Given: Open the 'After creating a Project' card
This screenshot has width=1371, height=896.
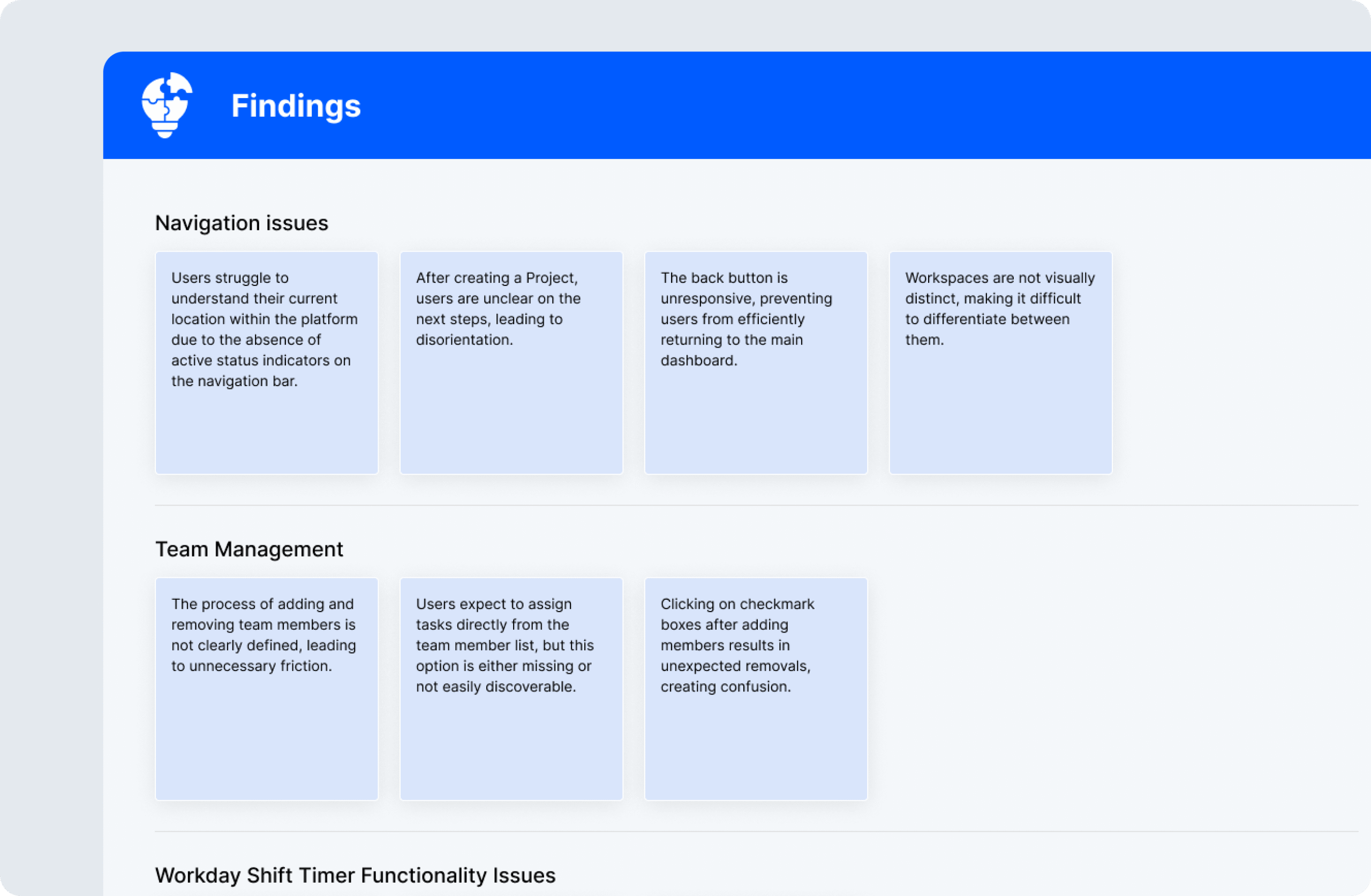Looking at the screenshot, I should point(511,363).
